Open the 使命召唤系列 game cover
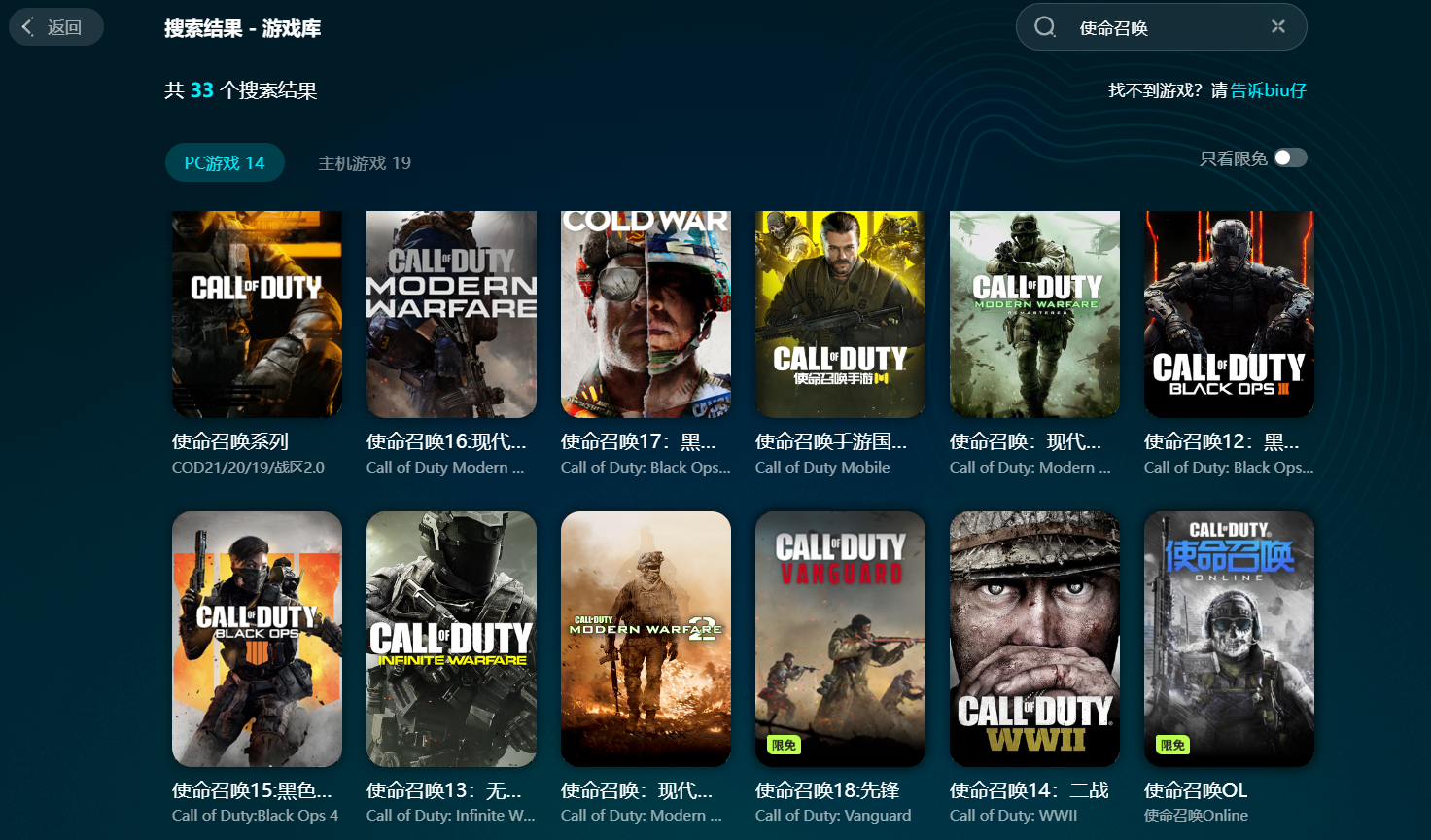Viewport: 1431px width, 840px height. pyautogui.click(x=257, y=314)
